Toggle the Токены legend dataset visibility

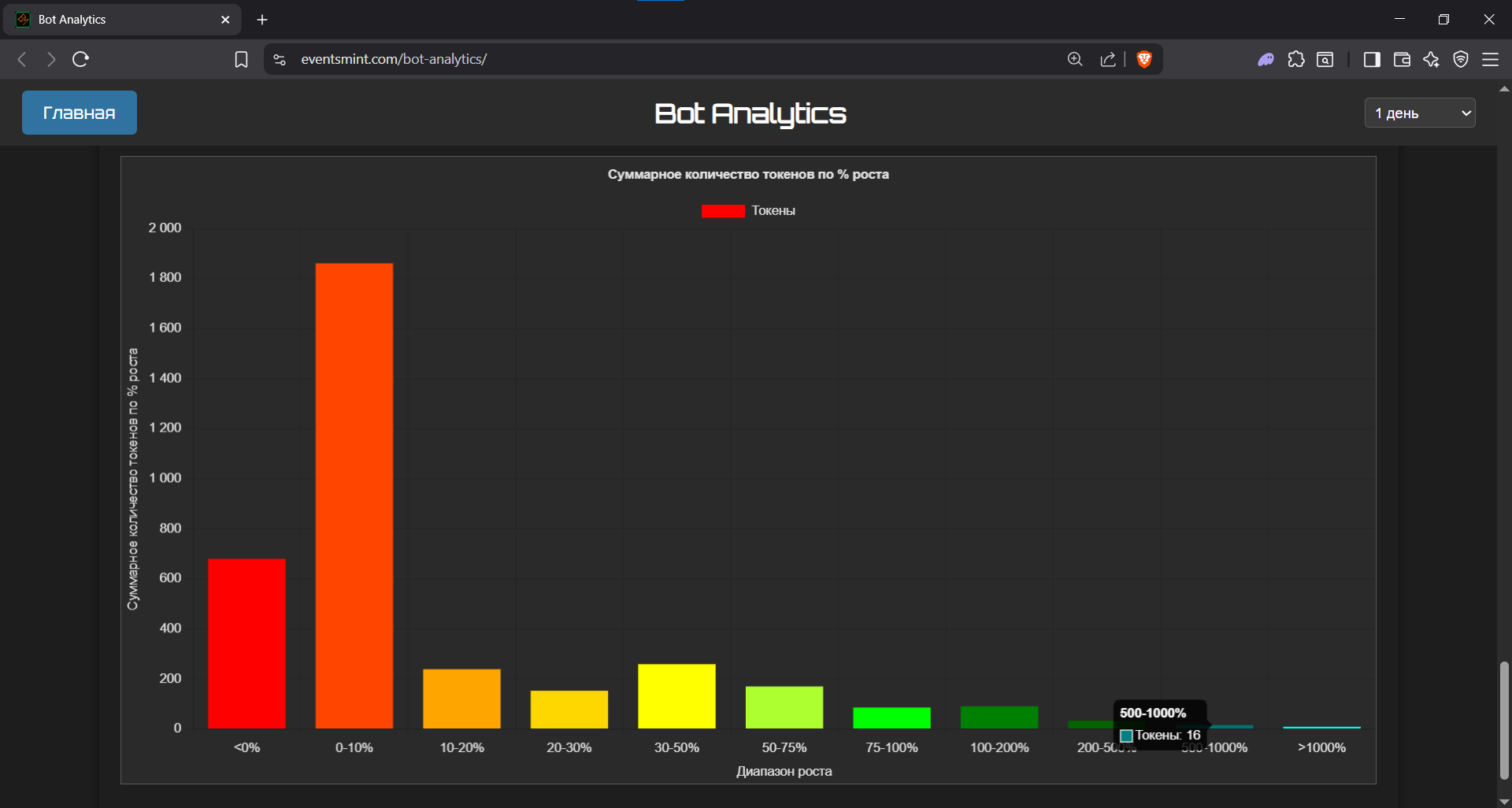pyautogui.click(x=747, y=211)
